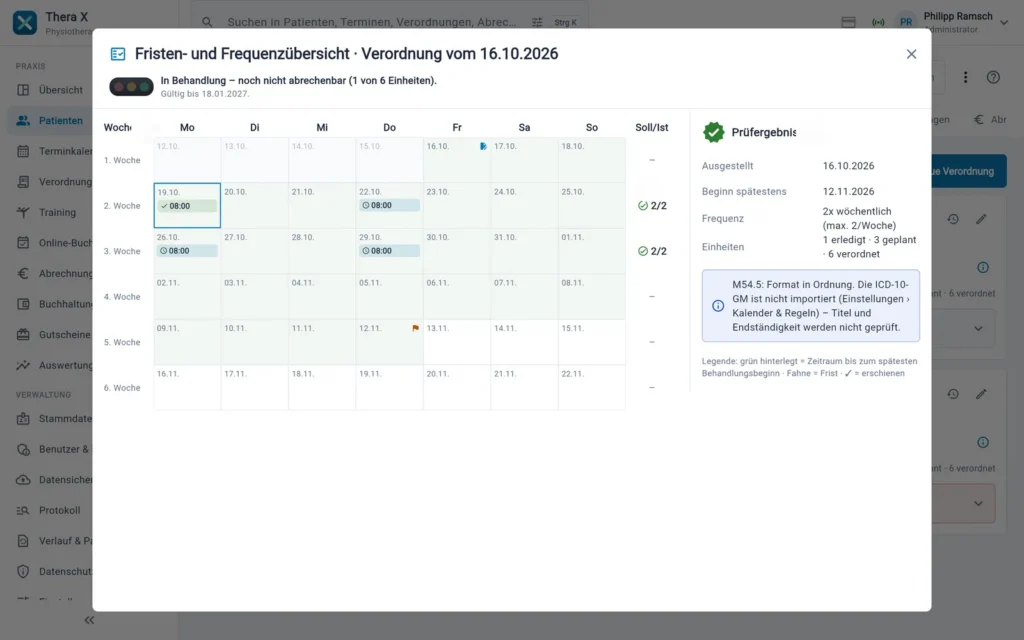The width and height of the screenshot is (1024, 640).
Task: Click the Thera X logo
Action: (x=25, y=23)
